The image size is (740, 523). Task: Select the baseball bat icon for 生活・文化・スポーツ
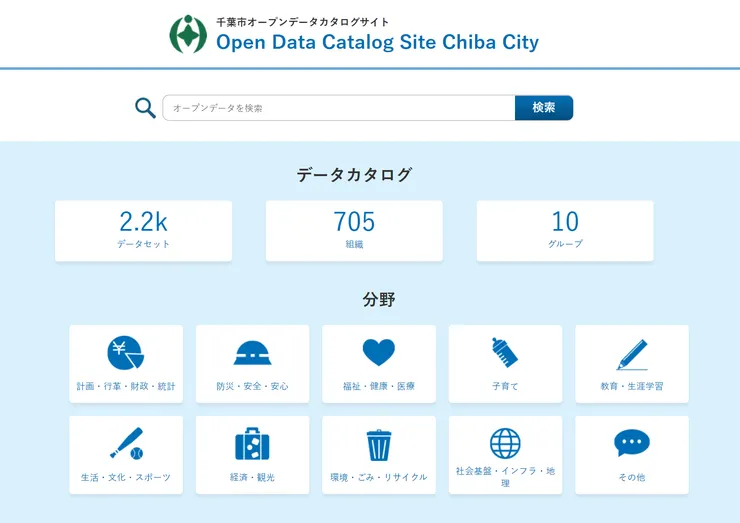126,444
